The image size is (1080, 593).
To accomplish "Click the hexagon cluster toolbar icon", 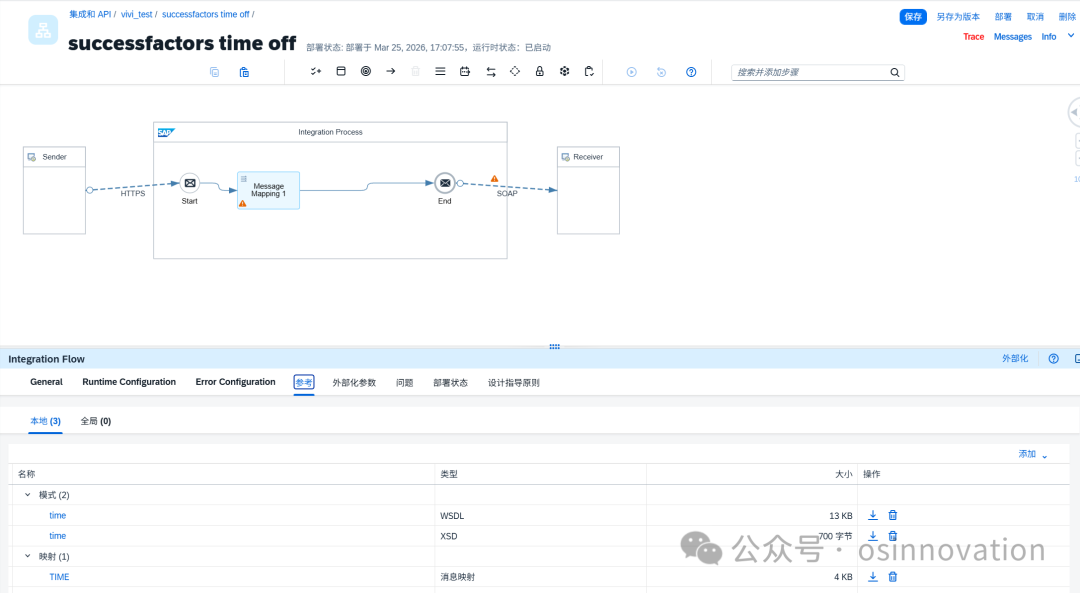I will tap(564, 72).
